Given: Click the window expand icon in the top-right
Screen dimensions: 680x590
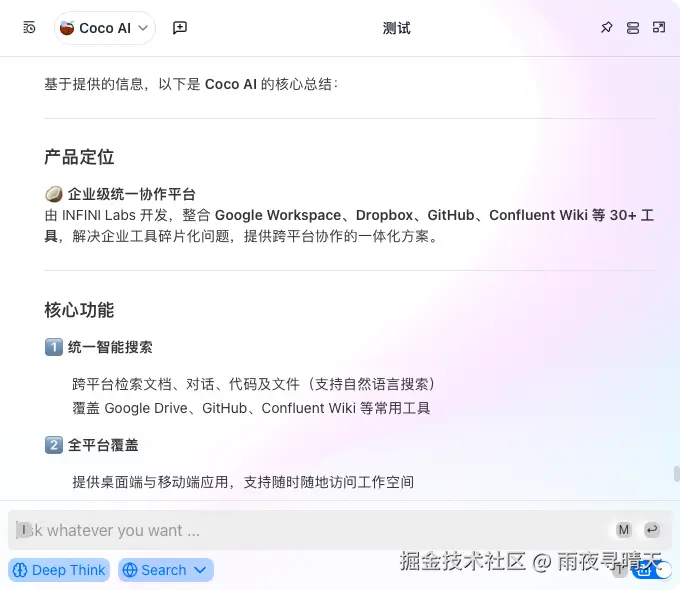Looking at the screenshot, I should 659,28.
